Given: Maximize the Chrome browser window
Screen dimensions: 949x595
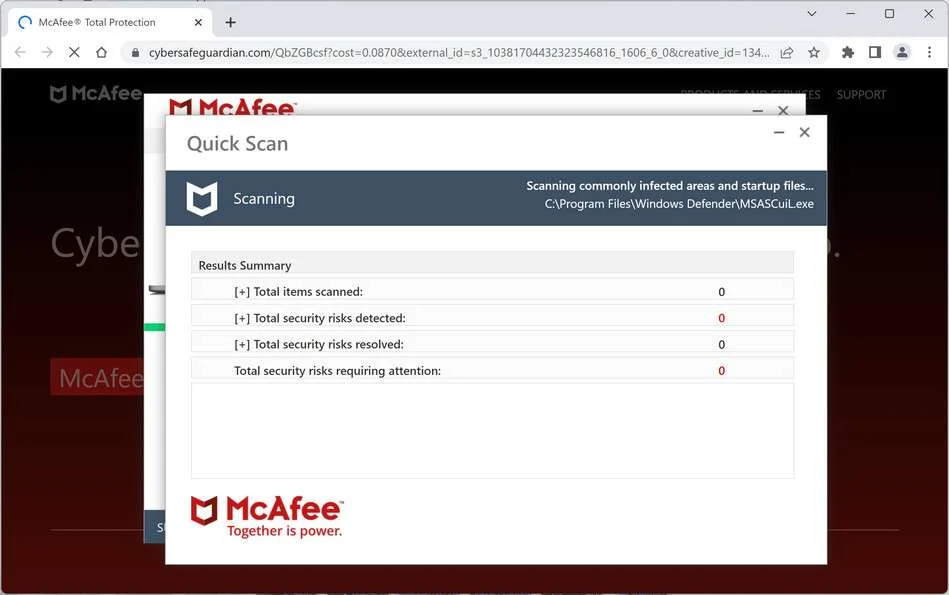Looking at the screenshot, I should point(889,13).
